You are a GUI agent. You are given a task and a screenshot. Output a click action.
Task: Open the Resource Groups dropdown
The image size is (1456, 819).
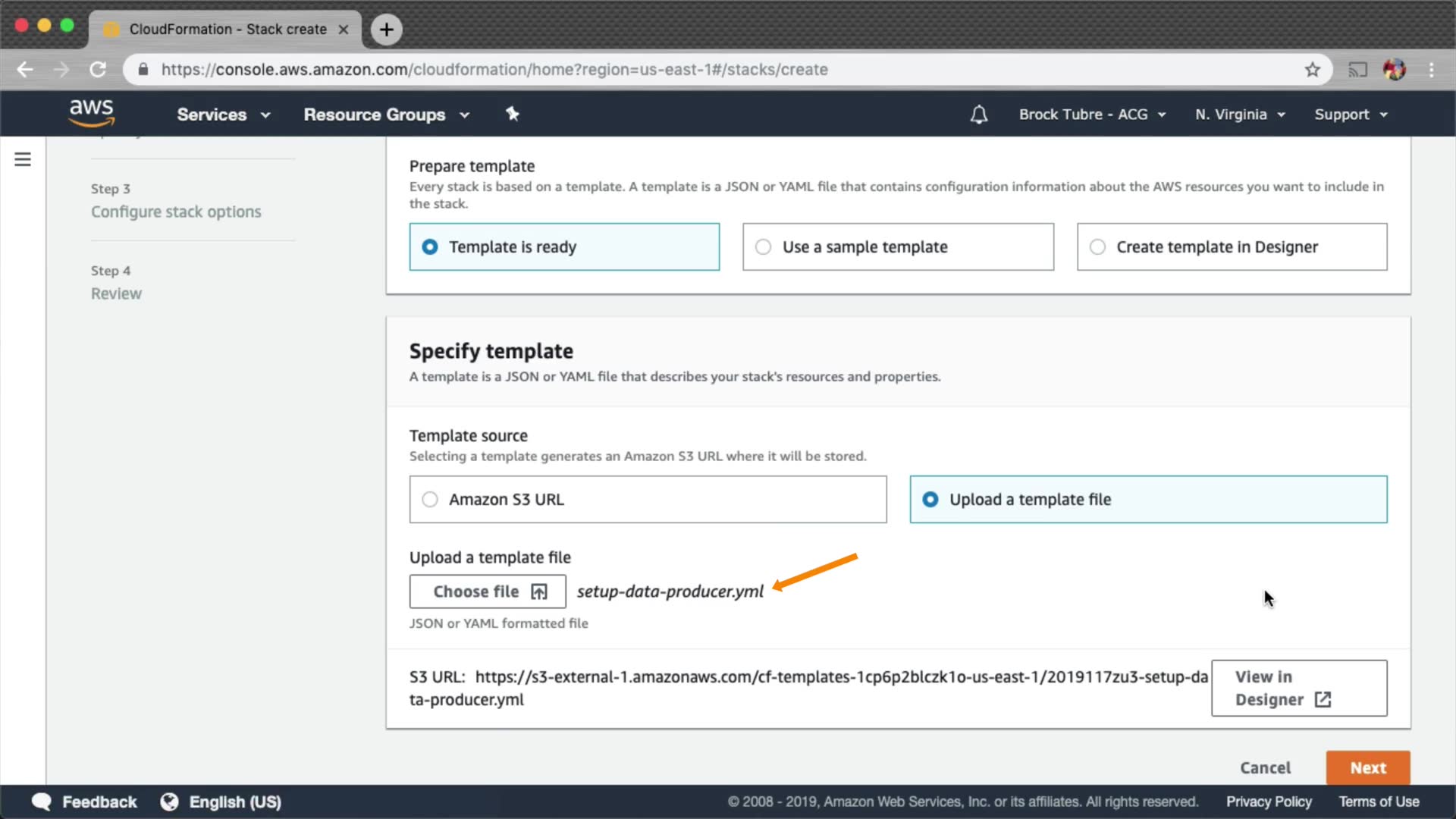[386, 115]
